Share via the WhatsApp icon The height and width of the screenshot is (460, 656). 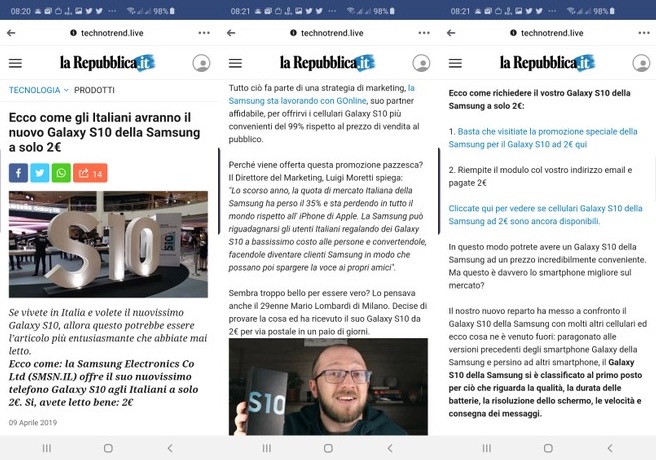(x=61, y=173)
